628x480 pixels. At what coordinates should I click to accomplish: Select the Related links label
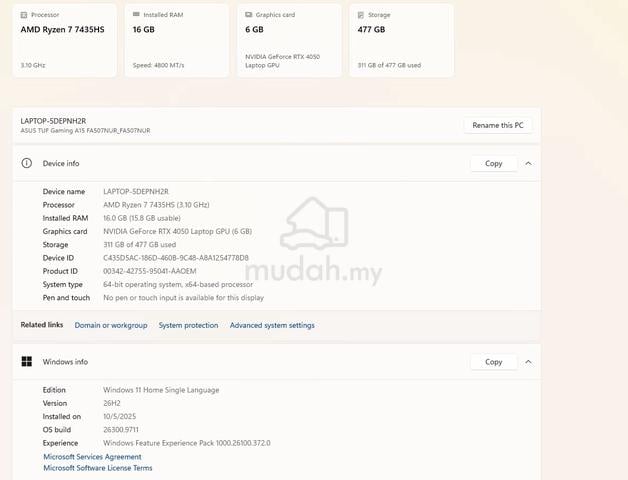[x=42, y=325]
